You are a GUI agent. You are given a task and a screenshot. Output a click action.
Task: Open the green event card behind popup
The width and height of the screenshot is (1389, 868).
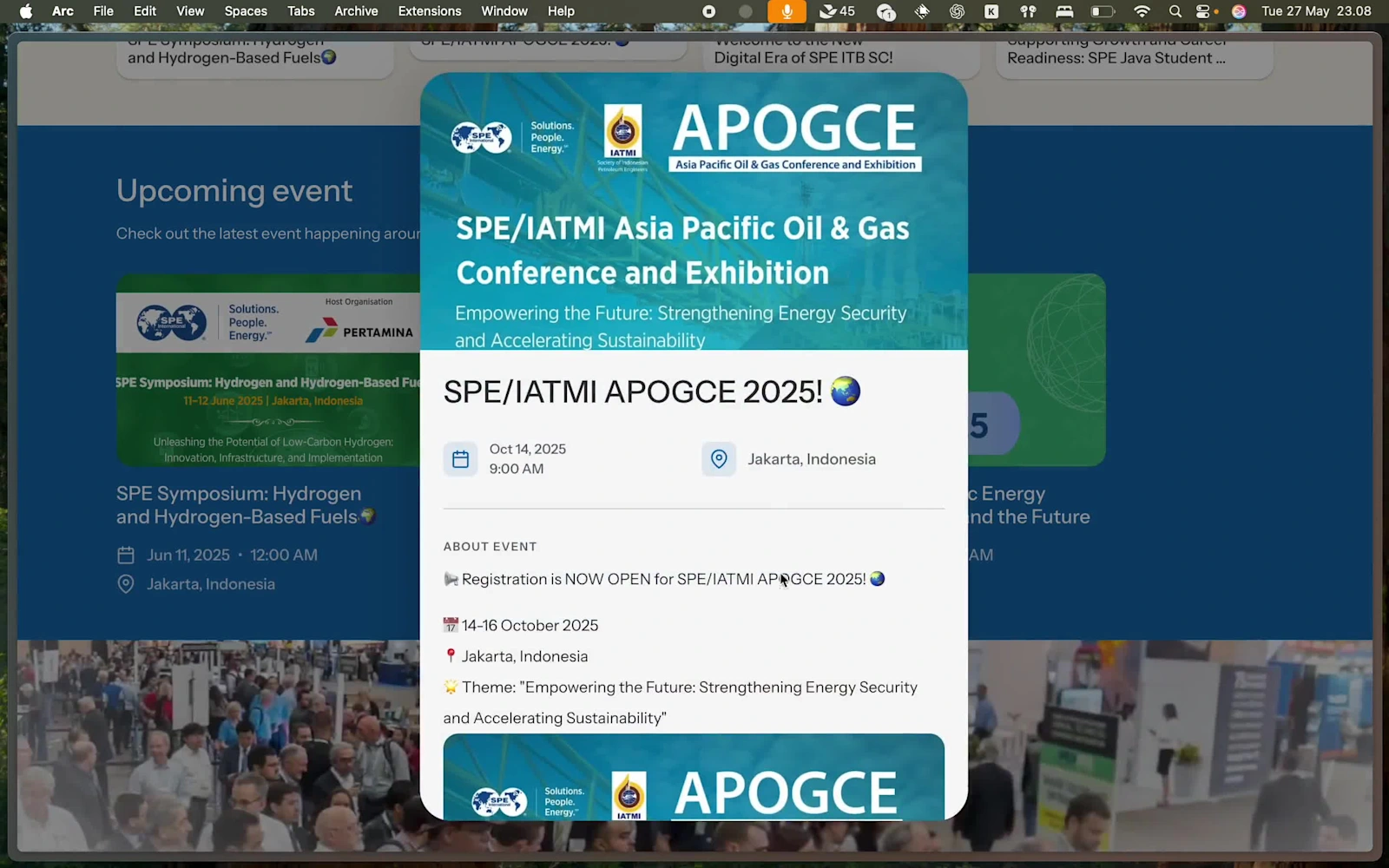[1037, 371]
